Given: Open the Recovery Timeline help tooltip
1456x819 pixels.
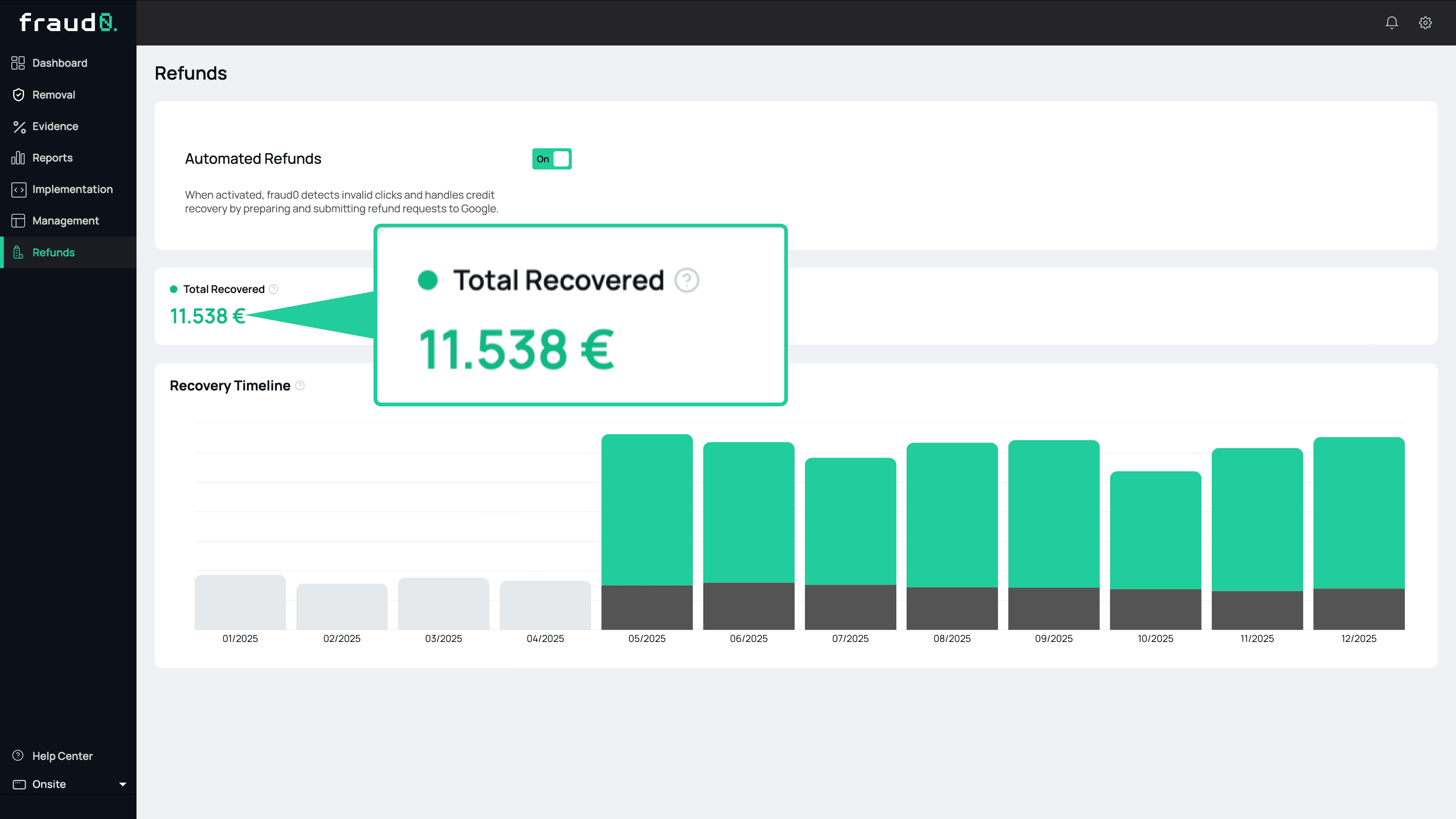Looking at the screenshot, I should click(x=300, y=386).
